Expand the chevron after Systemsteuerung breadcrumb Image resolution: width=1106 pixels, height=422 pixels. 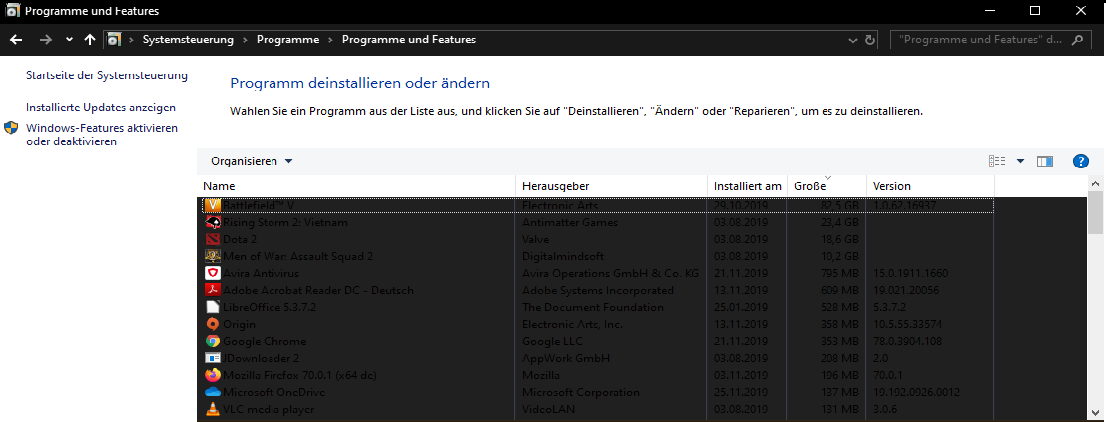pyautogui.click(x=245, y=40)
